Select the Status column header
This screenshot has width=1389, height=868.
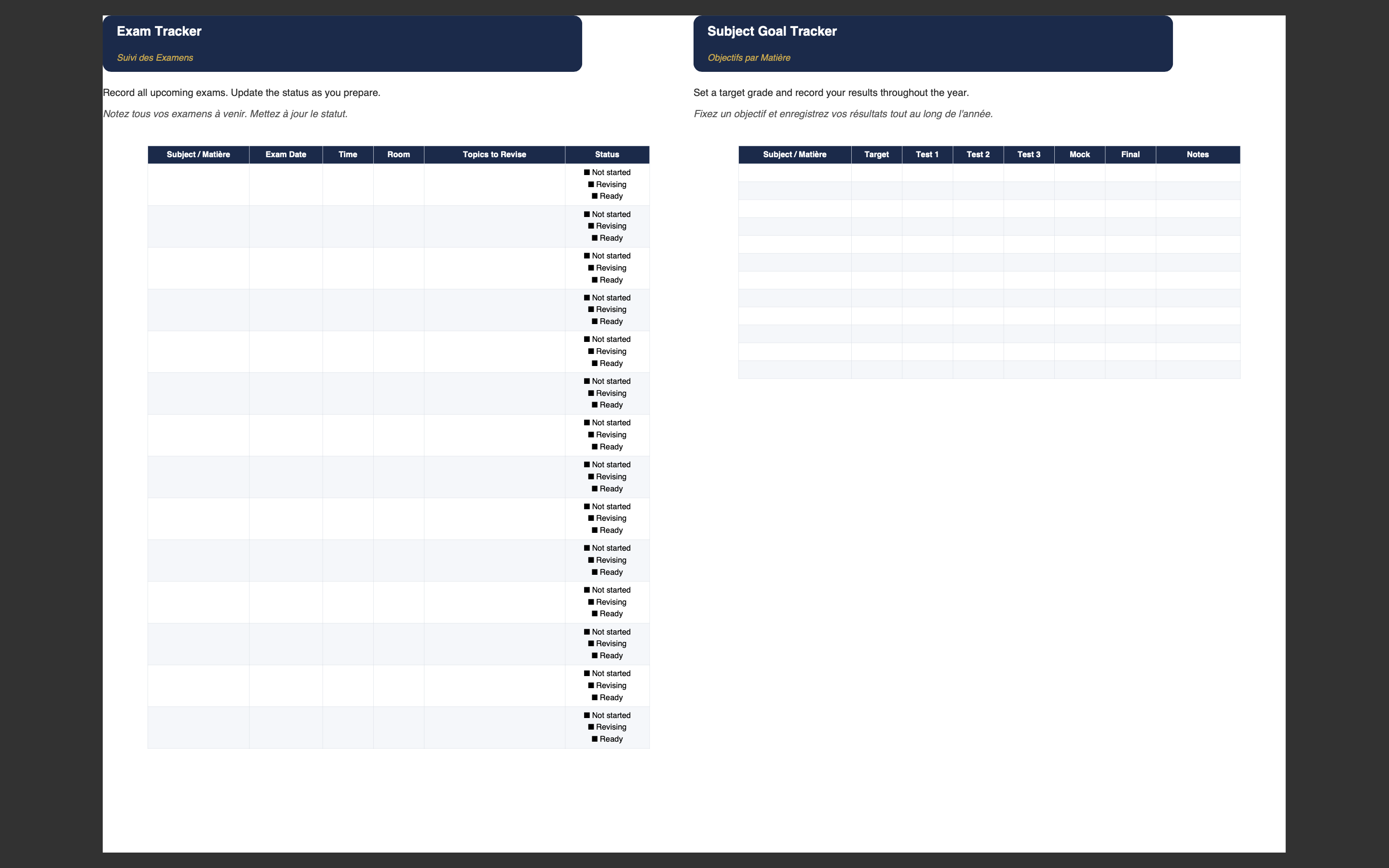point(607,154)
